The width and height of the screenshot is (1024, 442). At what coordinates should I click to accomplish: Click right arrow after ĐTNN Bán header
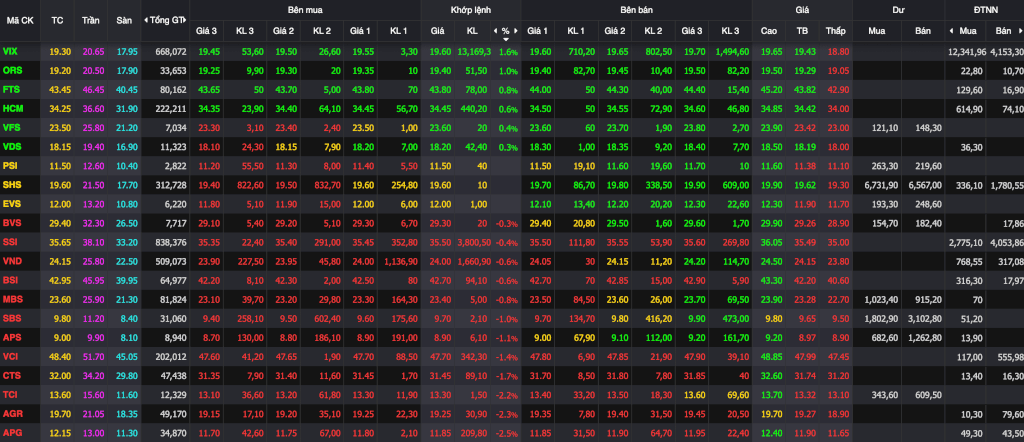1020,31
